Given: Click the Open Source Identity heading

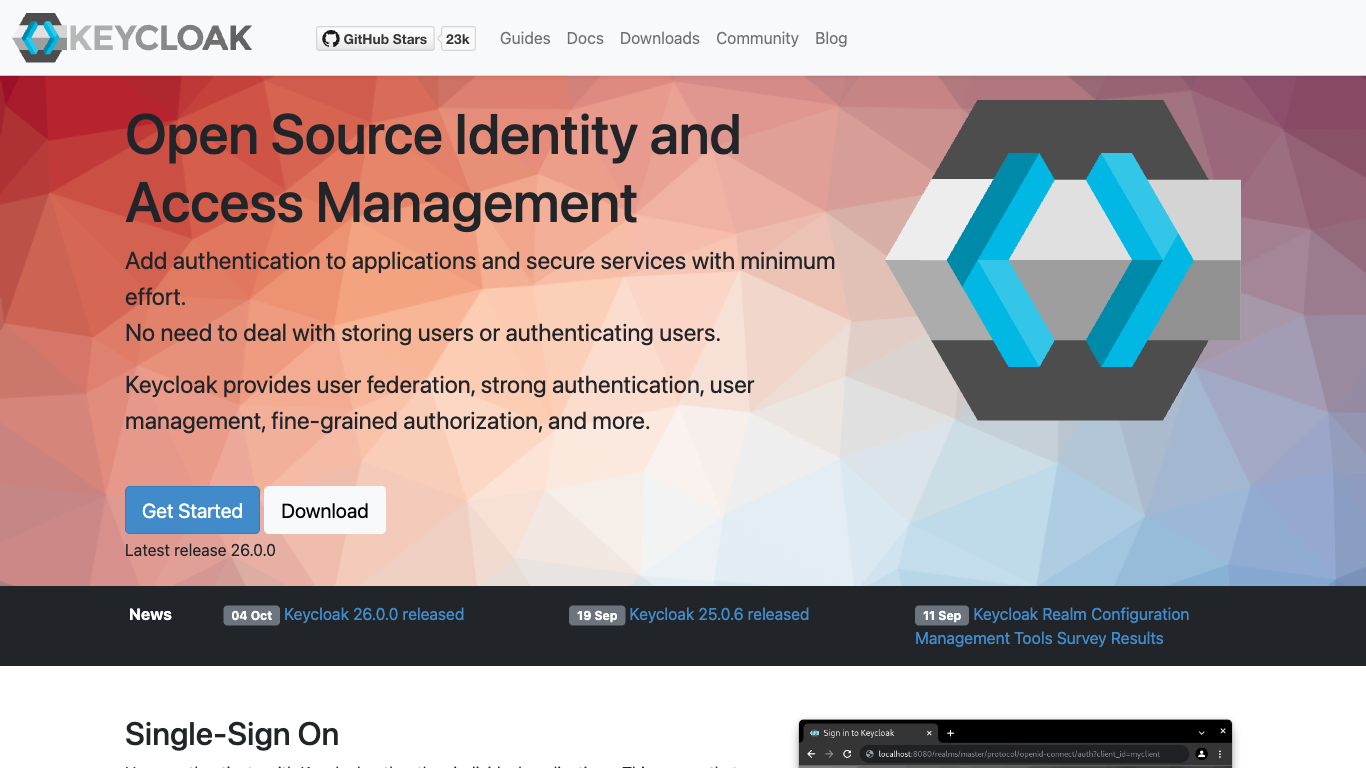Looking at the screenshot, I should tap(433, 168).
